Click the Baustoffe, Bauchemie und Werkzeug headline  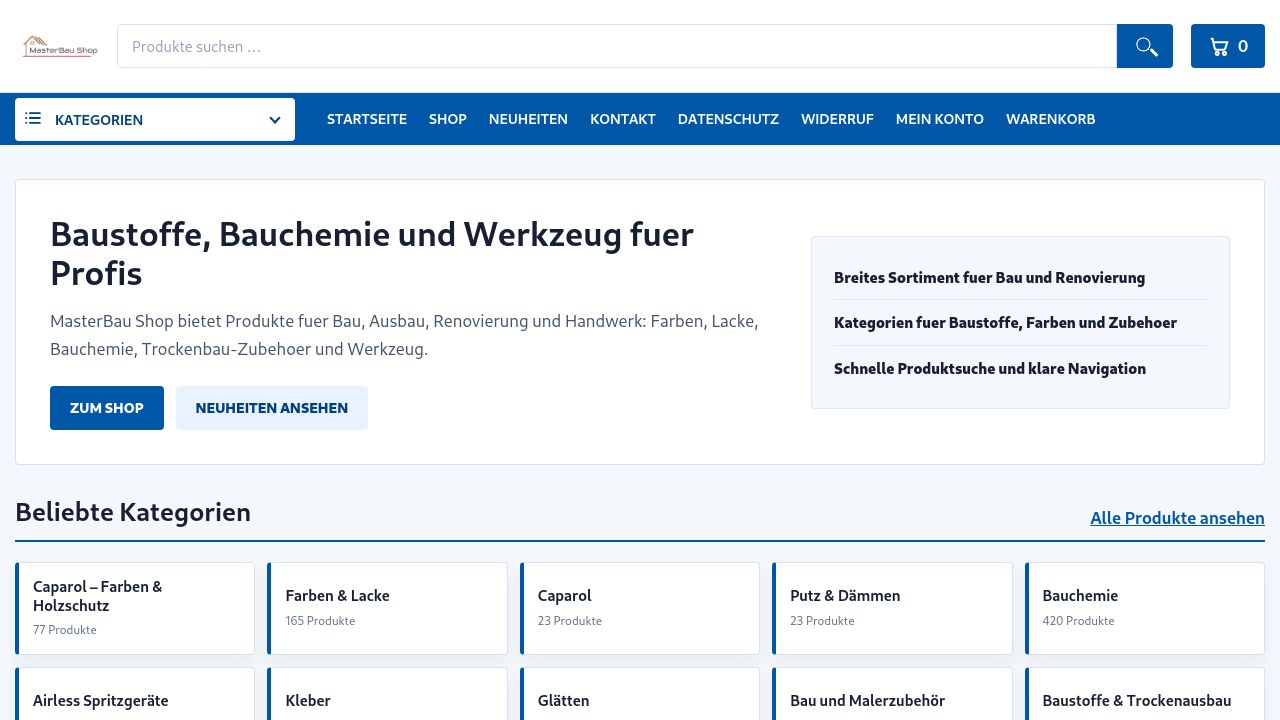(x=372, y=253)
